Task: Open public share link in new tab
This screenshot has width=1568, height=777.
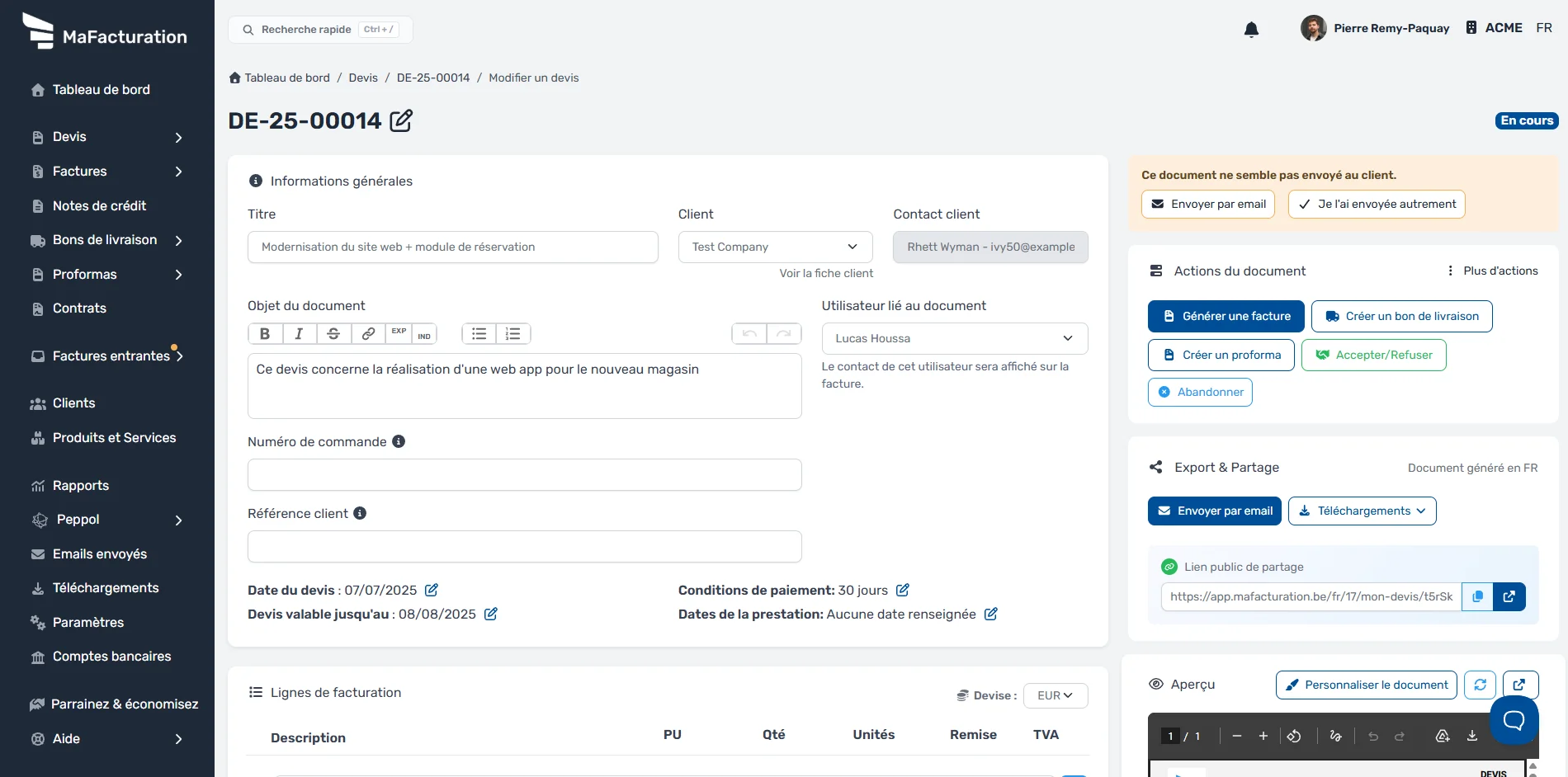Action: (x=1509, y=596)
